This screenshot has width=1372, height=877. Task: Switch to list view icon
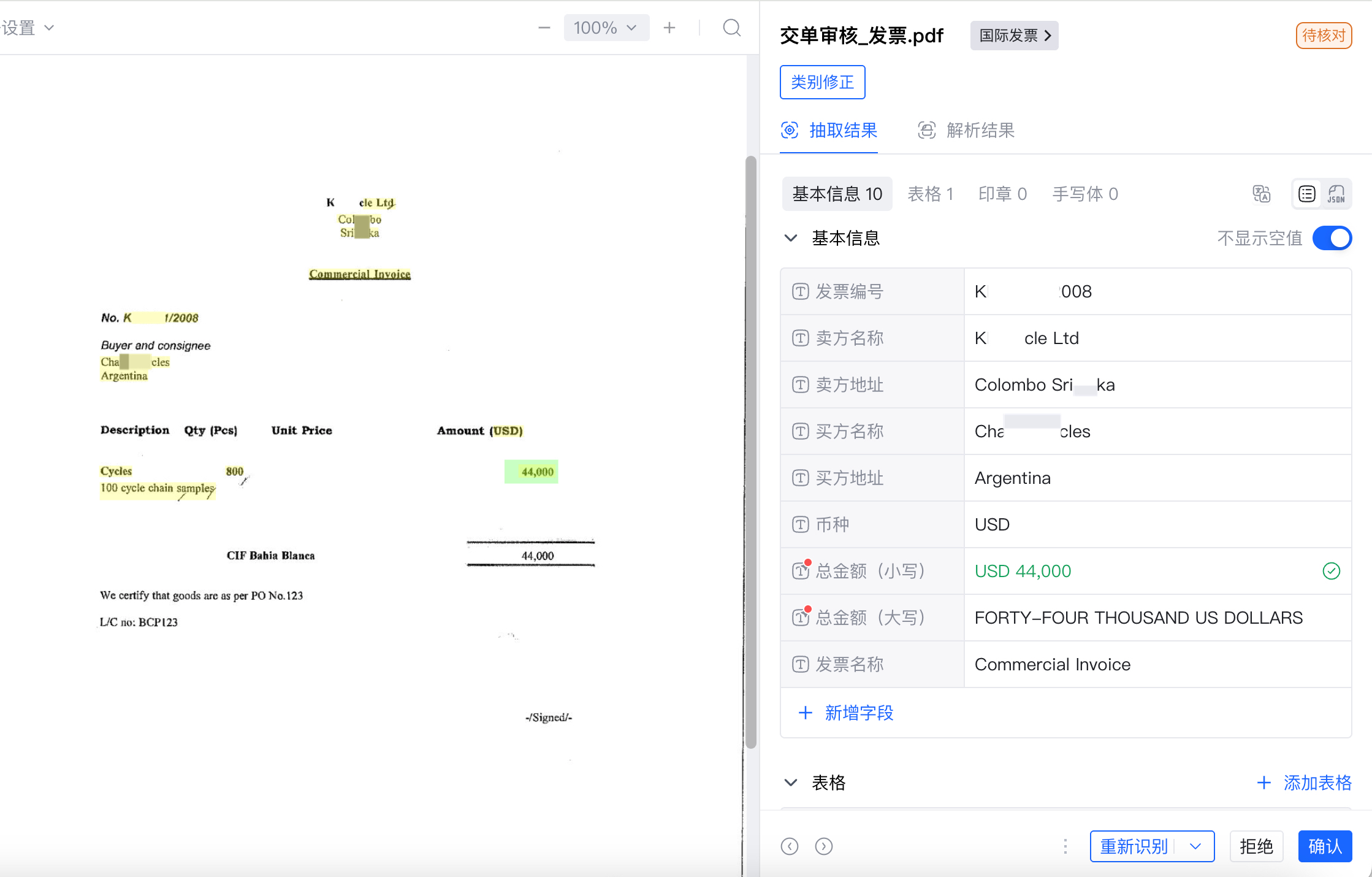1306,194
